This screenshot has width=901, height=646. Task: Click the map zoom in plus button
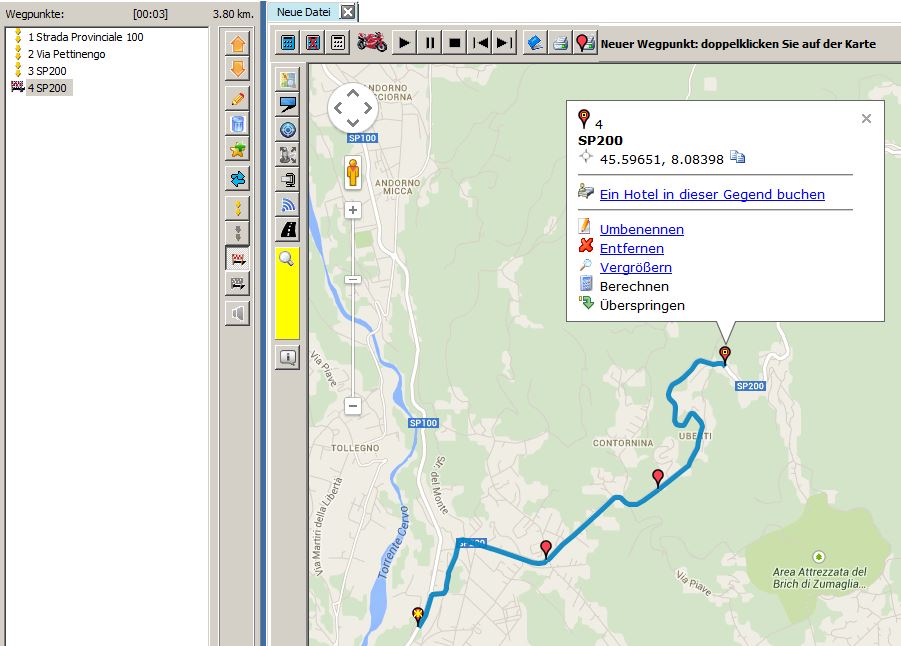353,211
